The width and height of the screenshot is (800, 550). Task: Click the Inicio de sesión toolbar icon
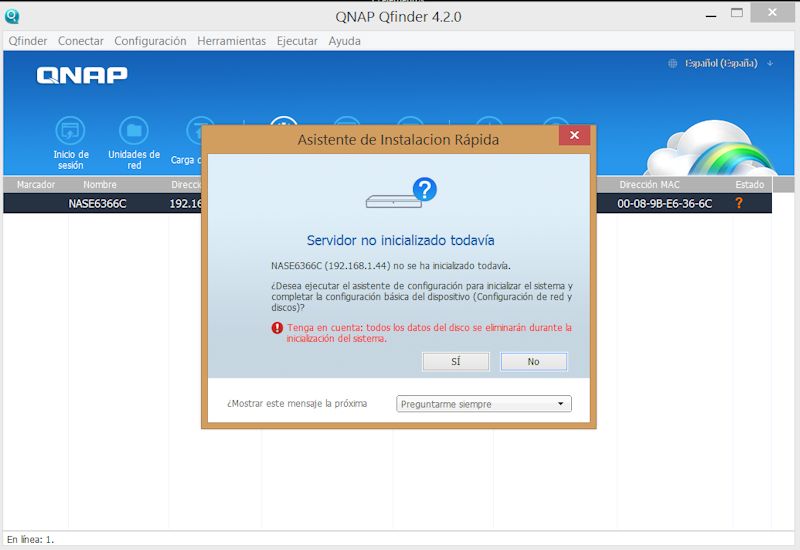tap(70, 131)
